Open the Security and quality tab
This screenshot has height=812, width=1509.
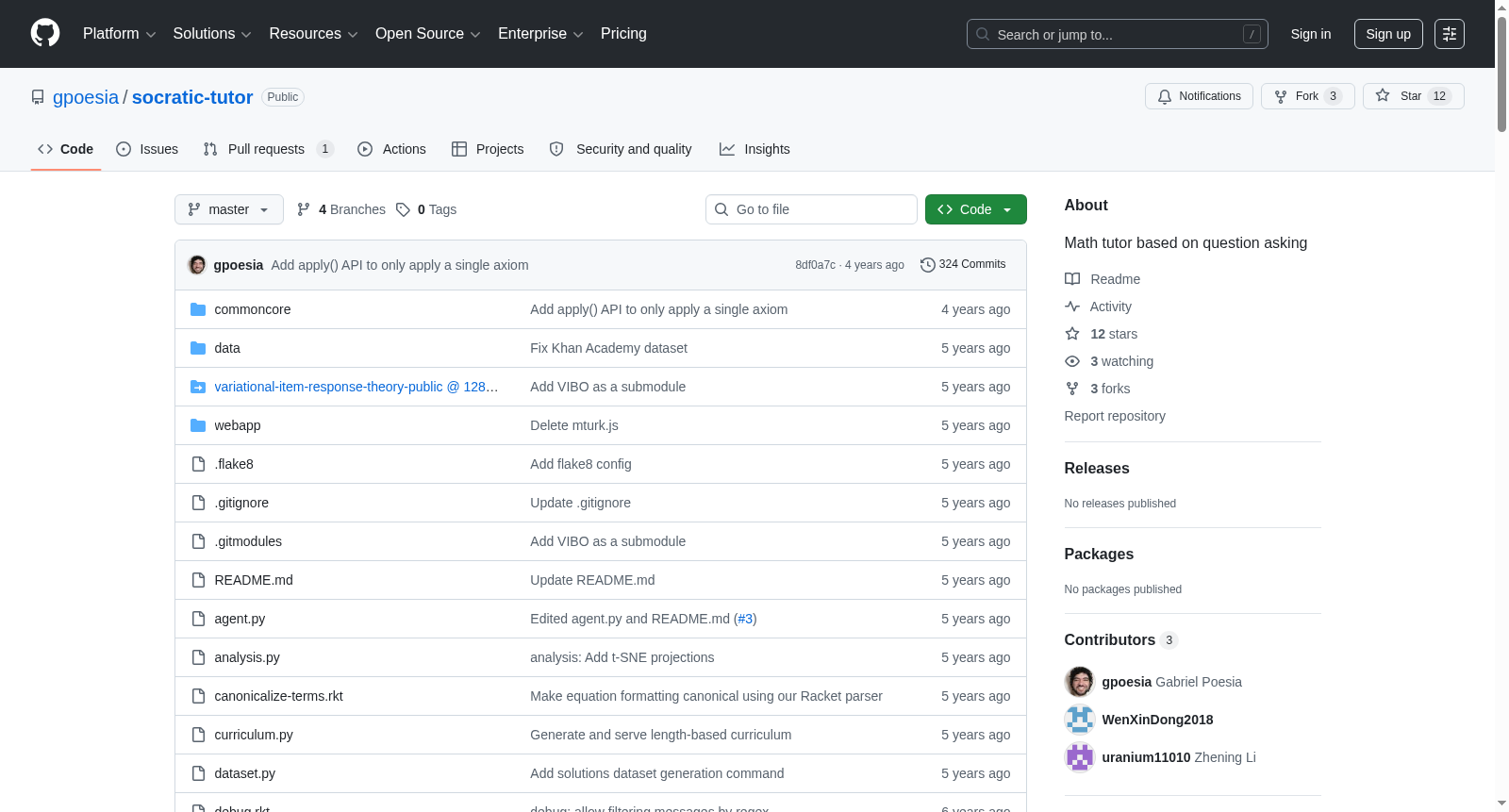pyautogui.click(x=621, y=149)
